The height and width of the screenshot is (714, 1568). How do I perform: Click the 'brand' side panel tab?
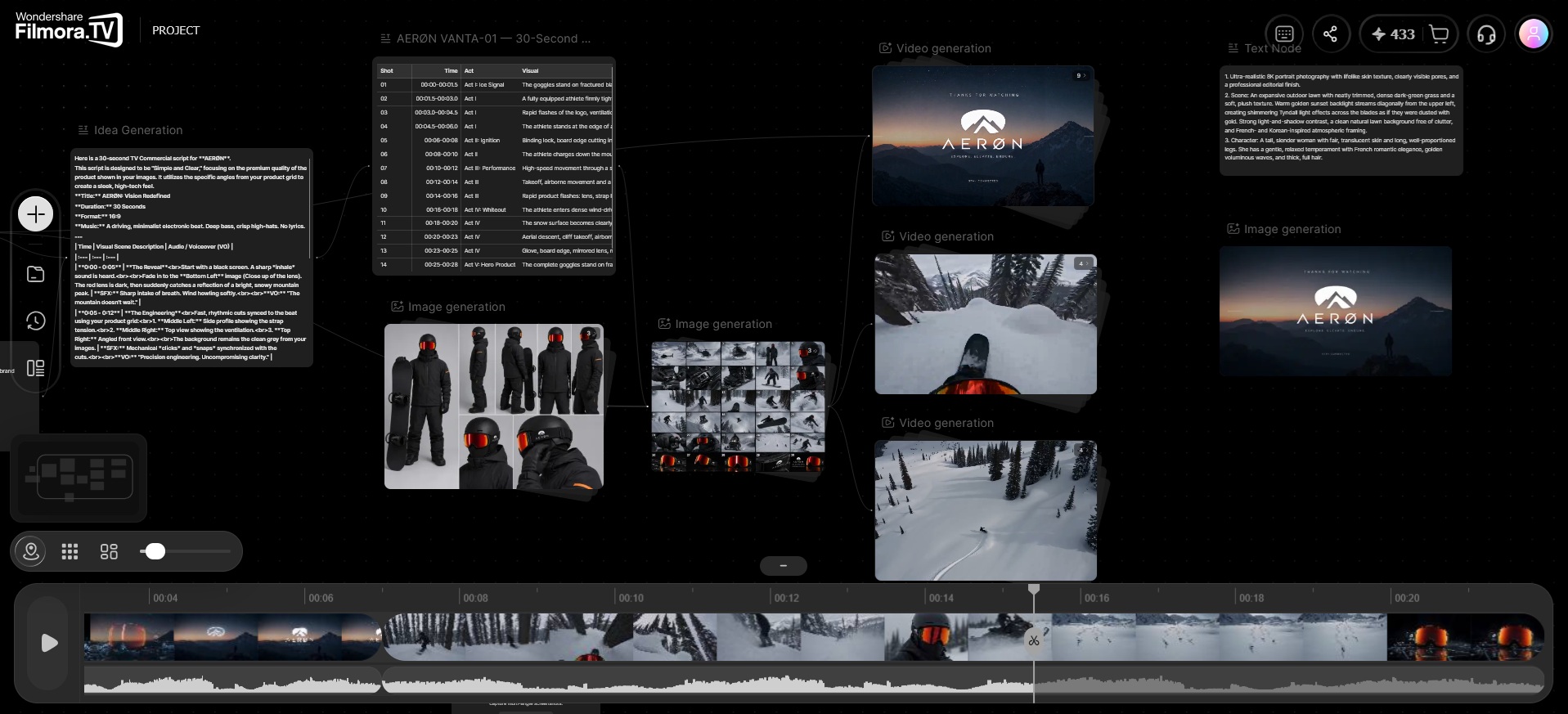(7, 371)
